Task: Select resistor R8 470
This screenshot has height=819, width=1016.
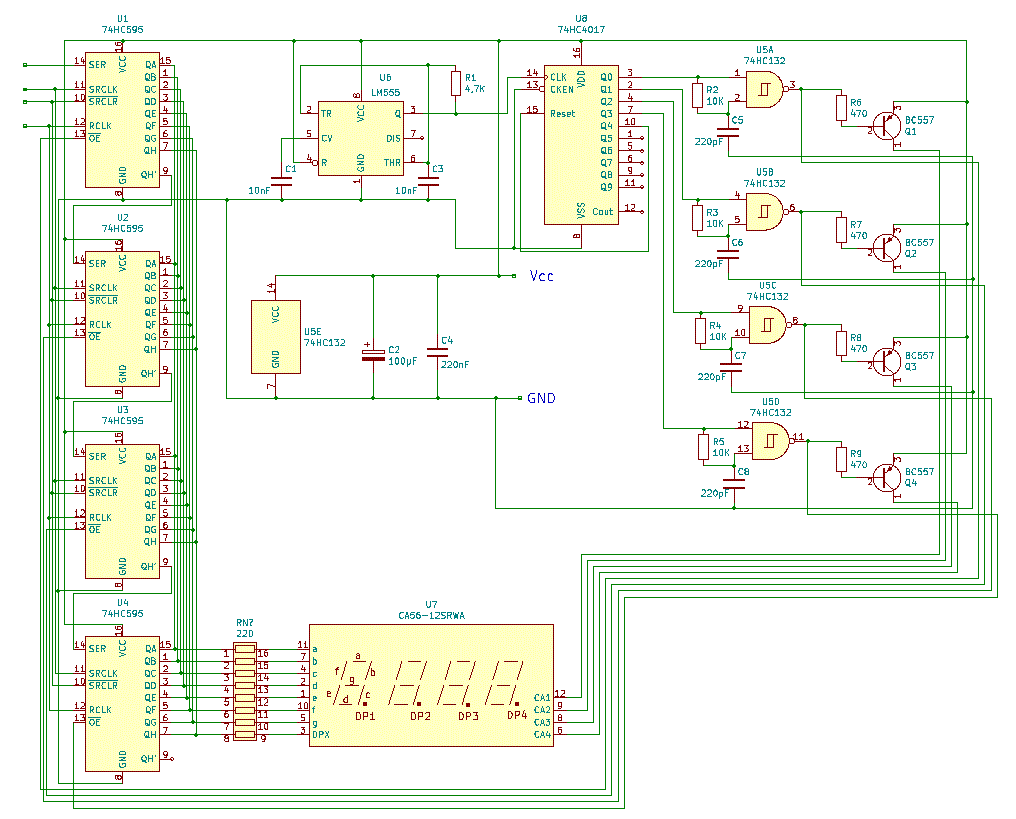Action: (841, 343)
